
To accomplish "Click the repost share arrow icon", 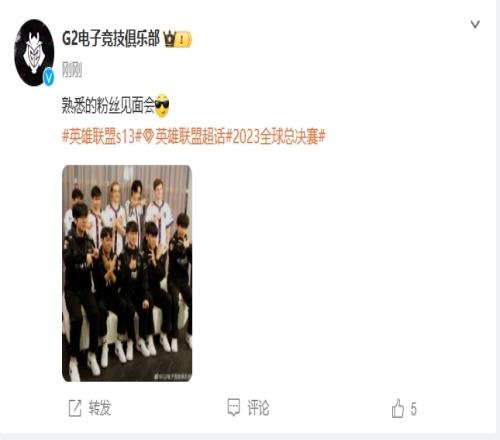I will (x=75, y=408).
